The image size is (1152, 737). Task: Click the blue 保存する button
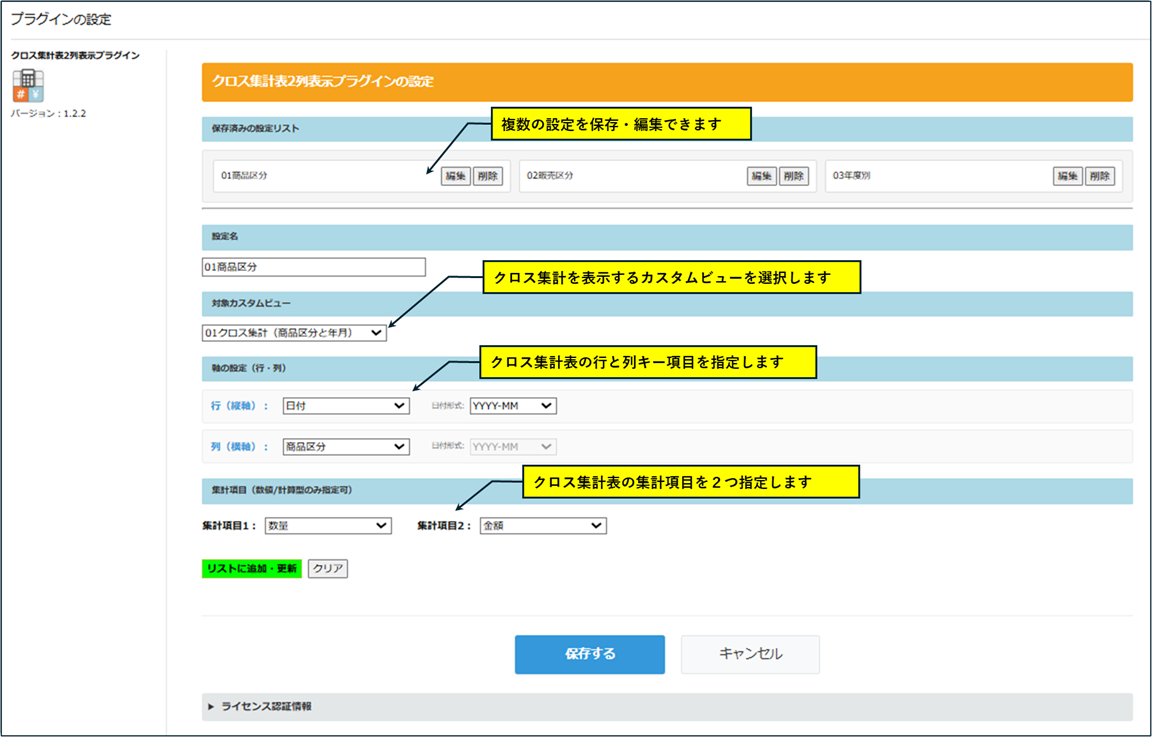click(x=590, y=654)
